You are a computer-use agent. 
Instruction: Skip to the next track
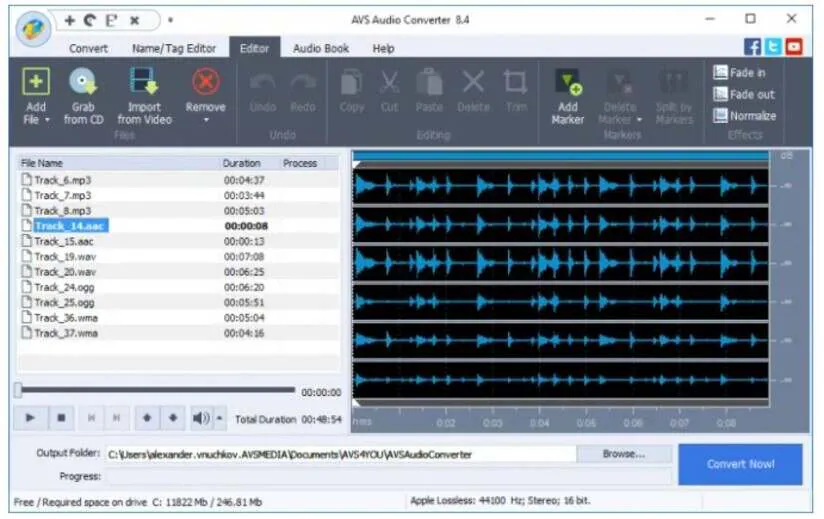click(x=116, y=418)
